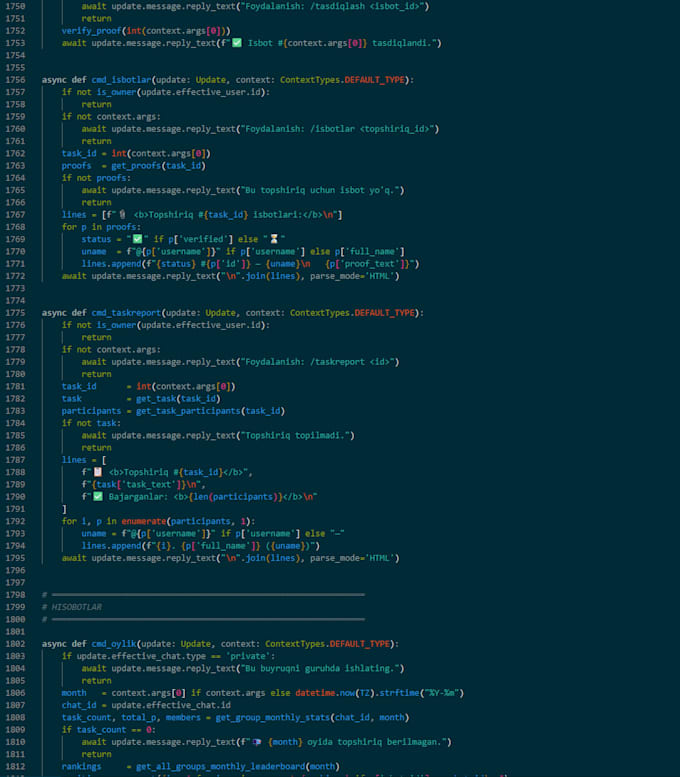Click the closing bracket on line 1791
The width and height of the screenshot is (680, 777).
tap(64, 509)
